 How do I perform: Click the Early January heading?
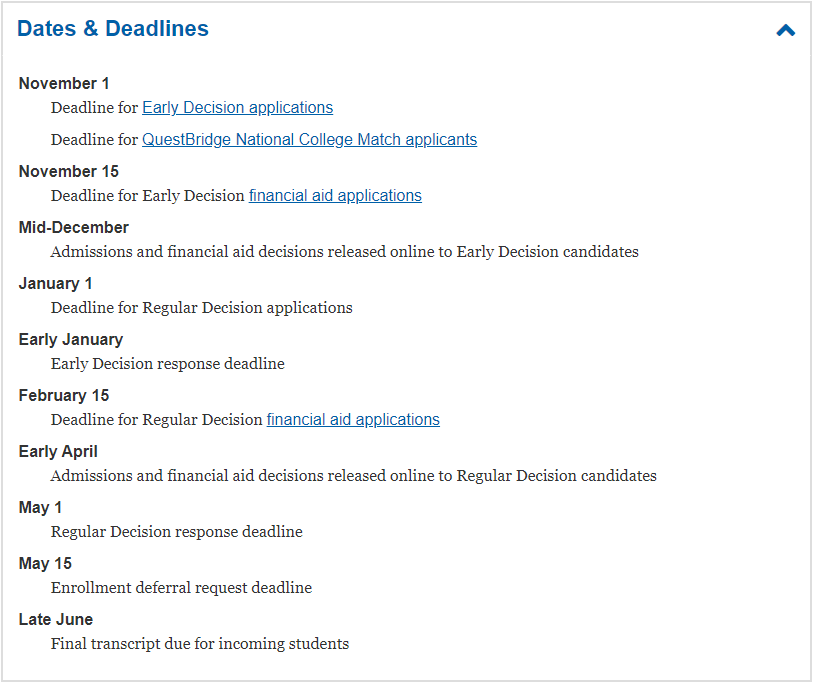[71, 340]
